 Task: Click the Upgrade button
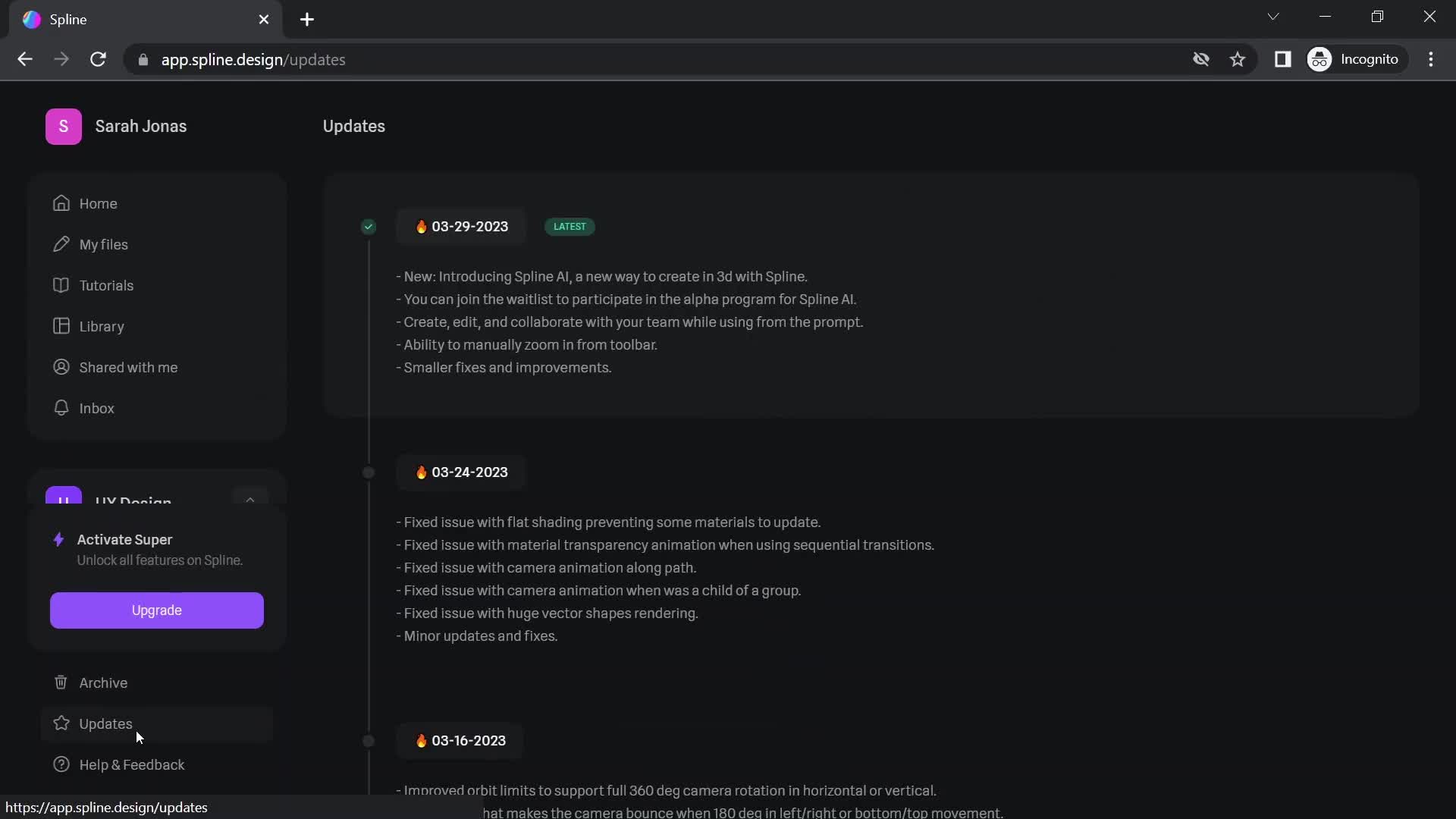pyautogui.click(x=156, y=610)
